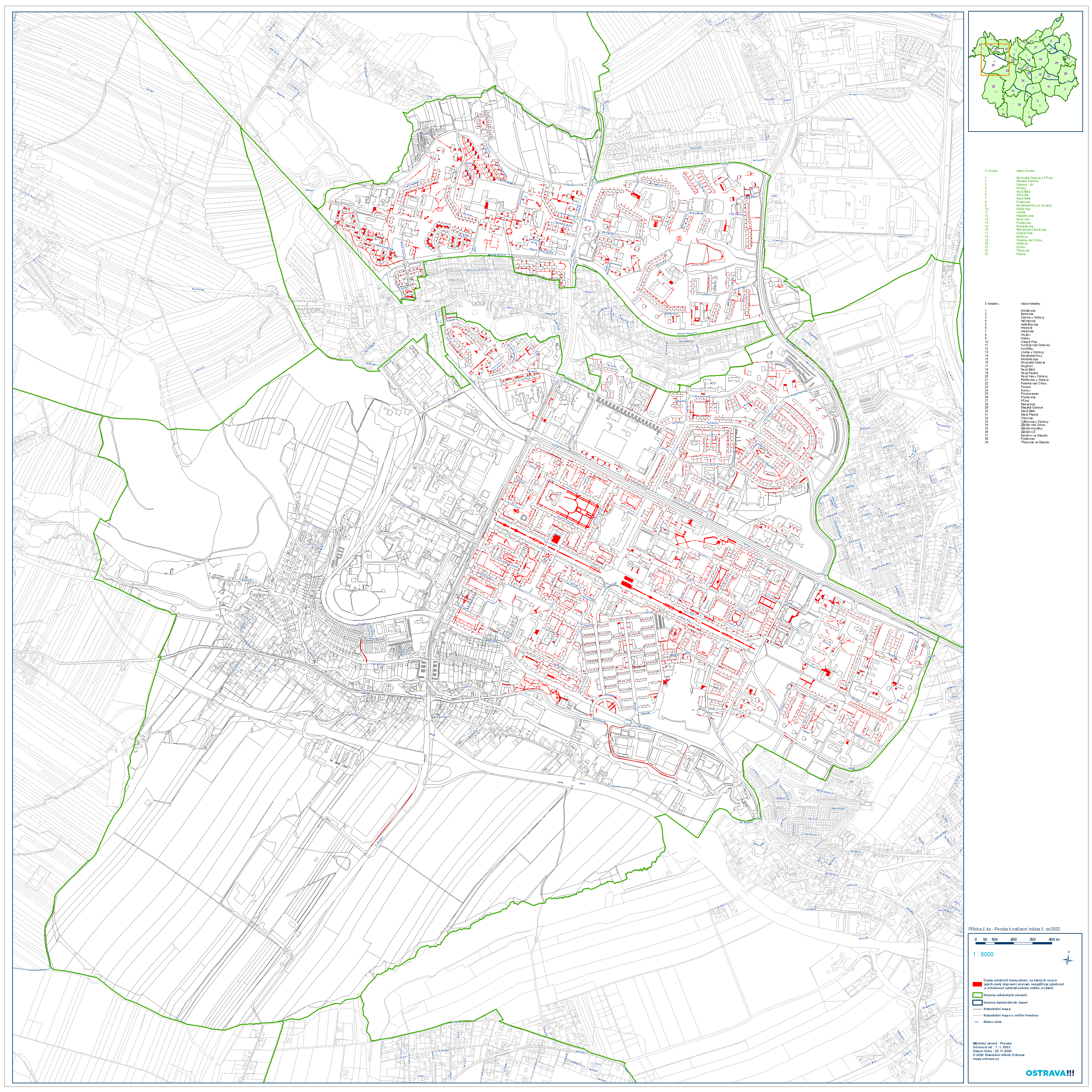
Task: Click the OSTRAVA!!! logo
Action: (1050, 1073)
